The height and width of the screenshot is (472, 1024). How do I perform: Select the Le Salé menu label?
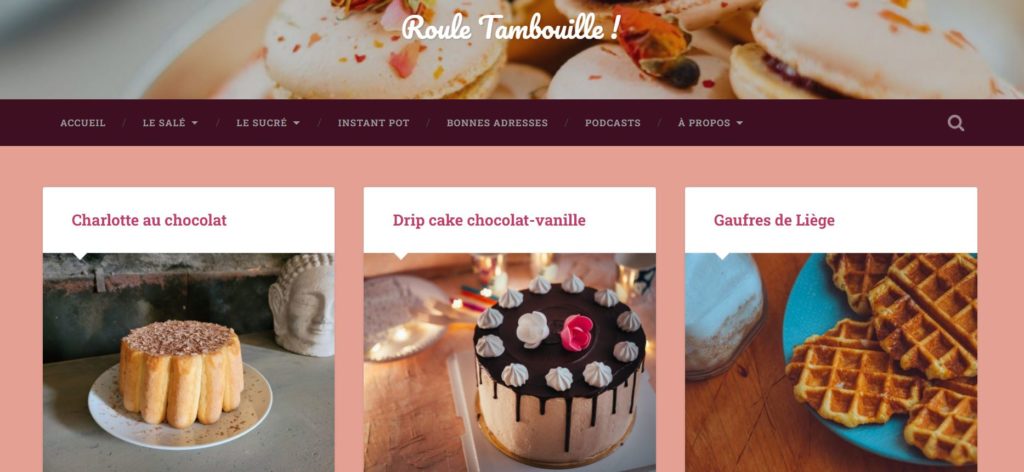click(164, 123)
